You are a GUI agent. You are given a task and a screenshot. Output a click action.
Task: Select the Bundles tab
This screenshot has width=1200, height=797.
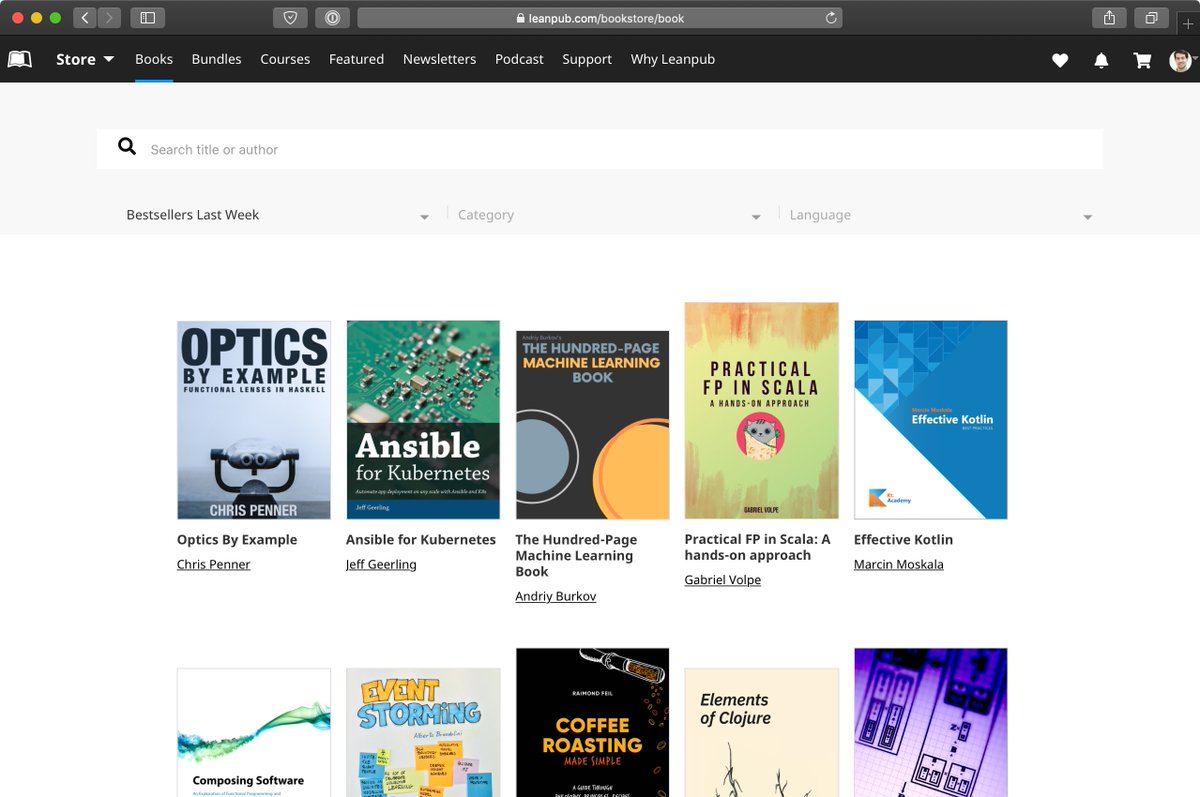pos(216,59)
